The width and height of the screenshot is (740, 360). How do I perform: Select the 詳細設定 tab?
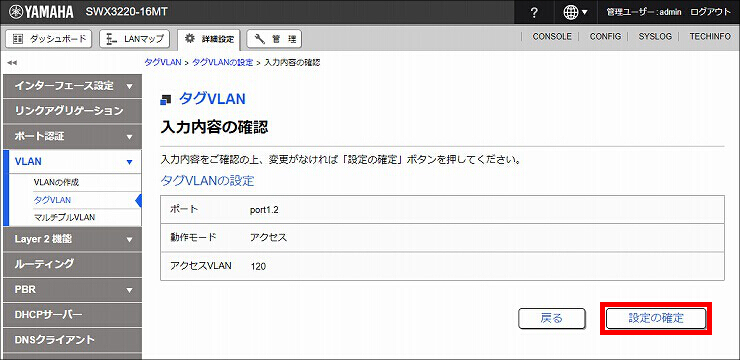[x=209, y=39]
